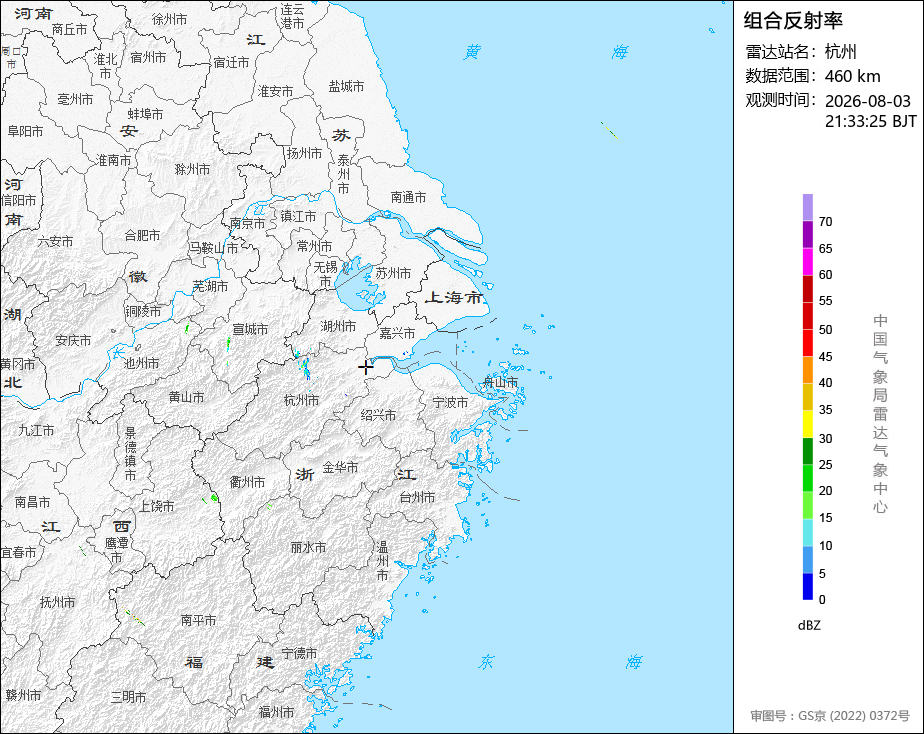Click the 温州市 city label
Image resolution: width=924 pixels, height=734 pixels.
(382, 560)
